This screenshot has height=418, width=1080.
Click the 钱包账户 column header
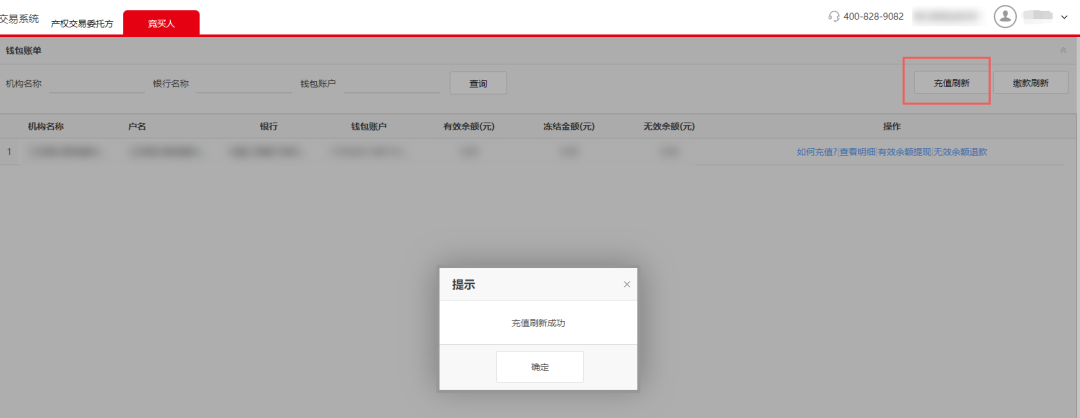pyautogui.click(x=368, y=127)
